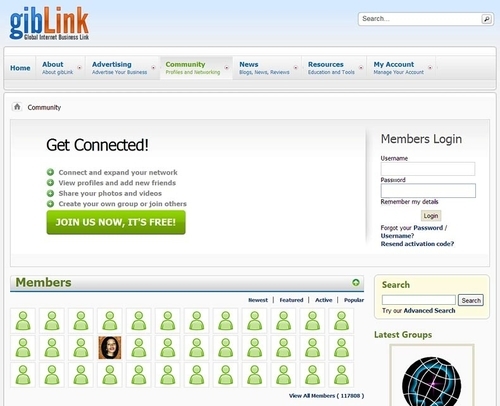Click the home icon in breadcrumb

[17, 107]
